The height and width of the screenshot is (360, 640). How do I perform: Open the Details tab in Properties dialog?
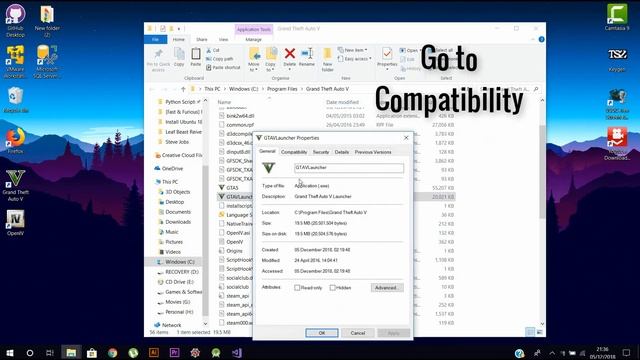click(x=342, y=152)
